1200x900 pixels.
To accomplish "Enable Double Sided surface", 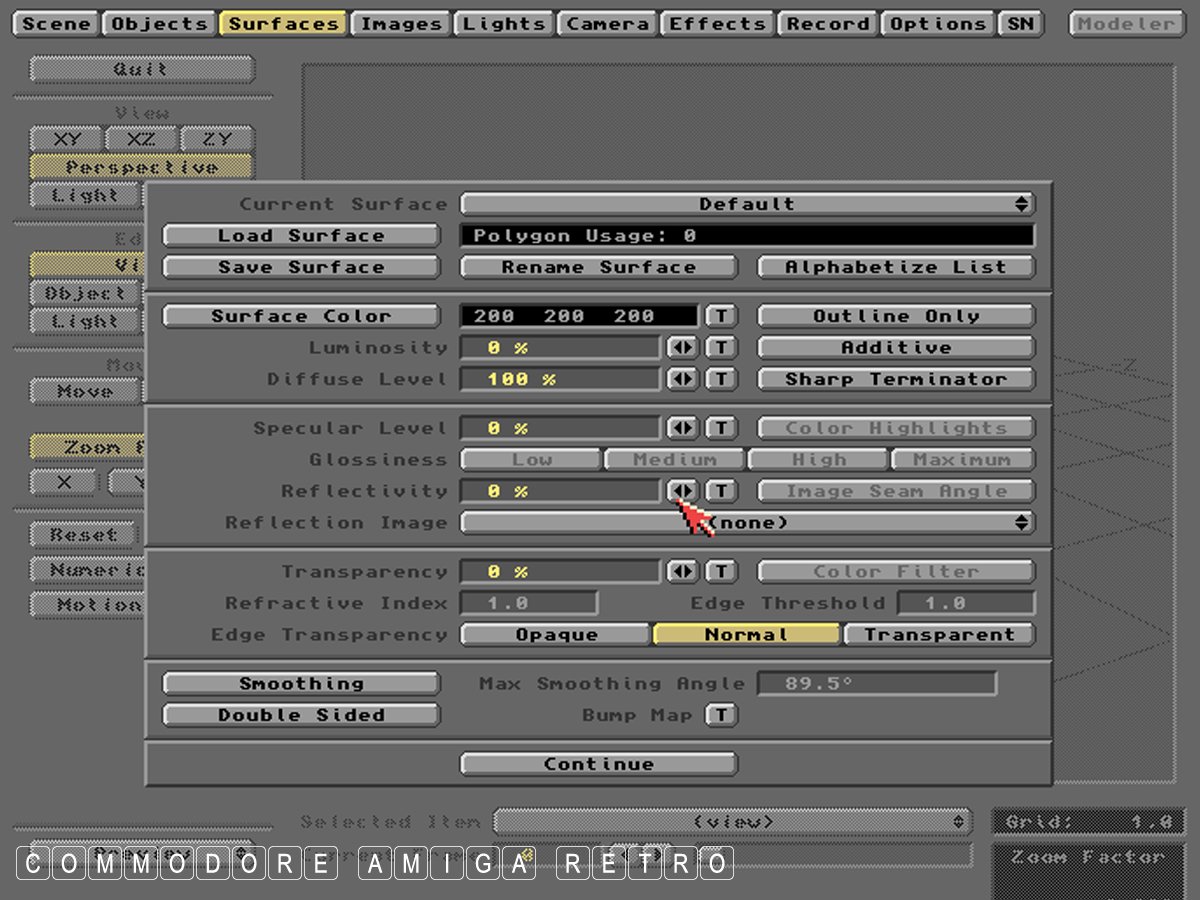I will tap(301, 715).
